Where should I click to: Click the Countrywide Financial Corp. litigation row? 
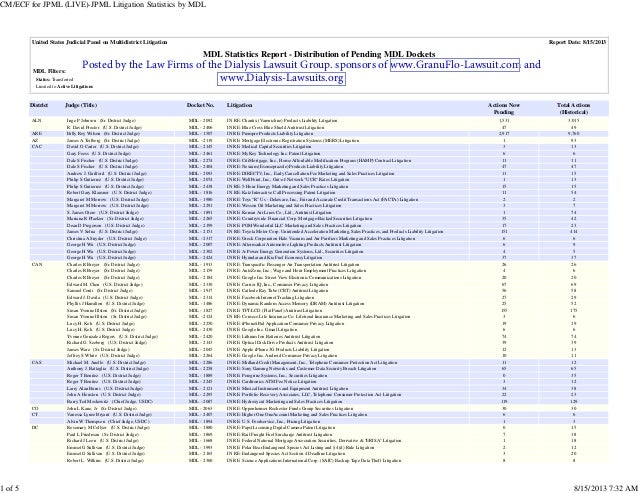319,218
